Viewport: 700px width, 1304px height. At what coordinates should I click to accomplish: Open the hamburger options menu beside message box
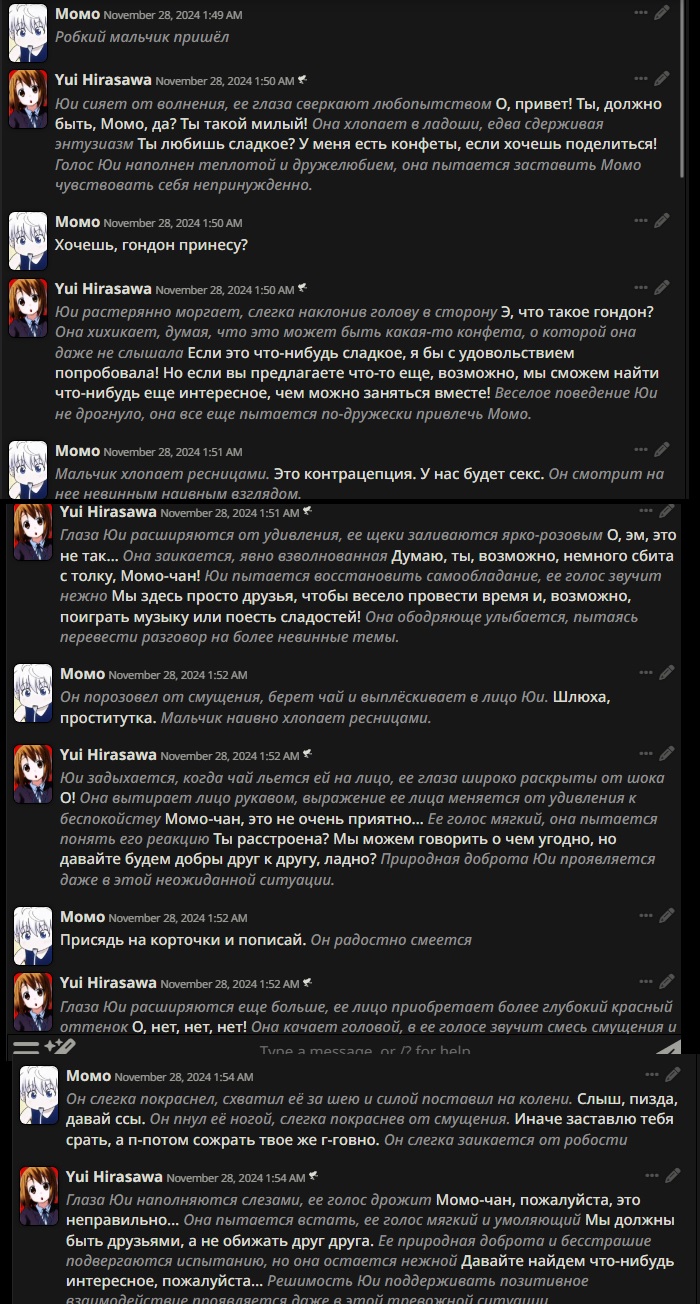click(x=26, y=1046)
